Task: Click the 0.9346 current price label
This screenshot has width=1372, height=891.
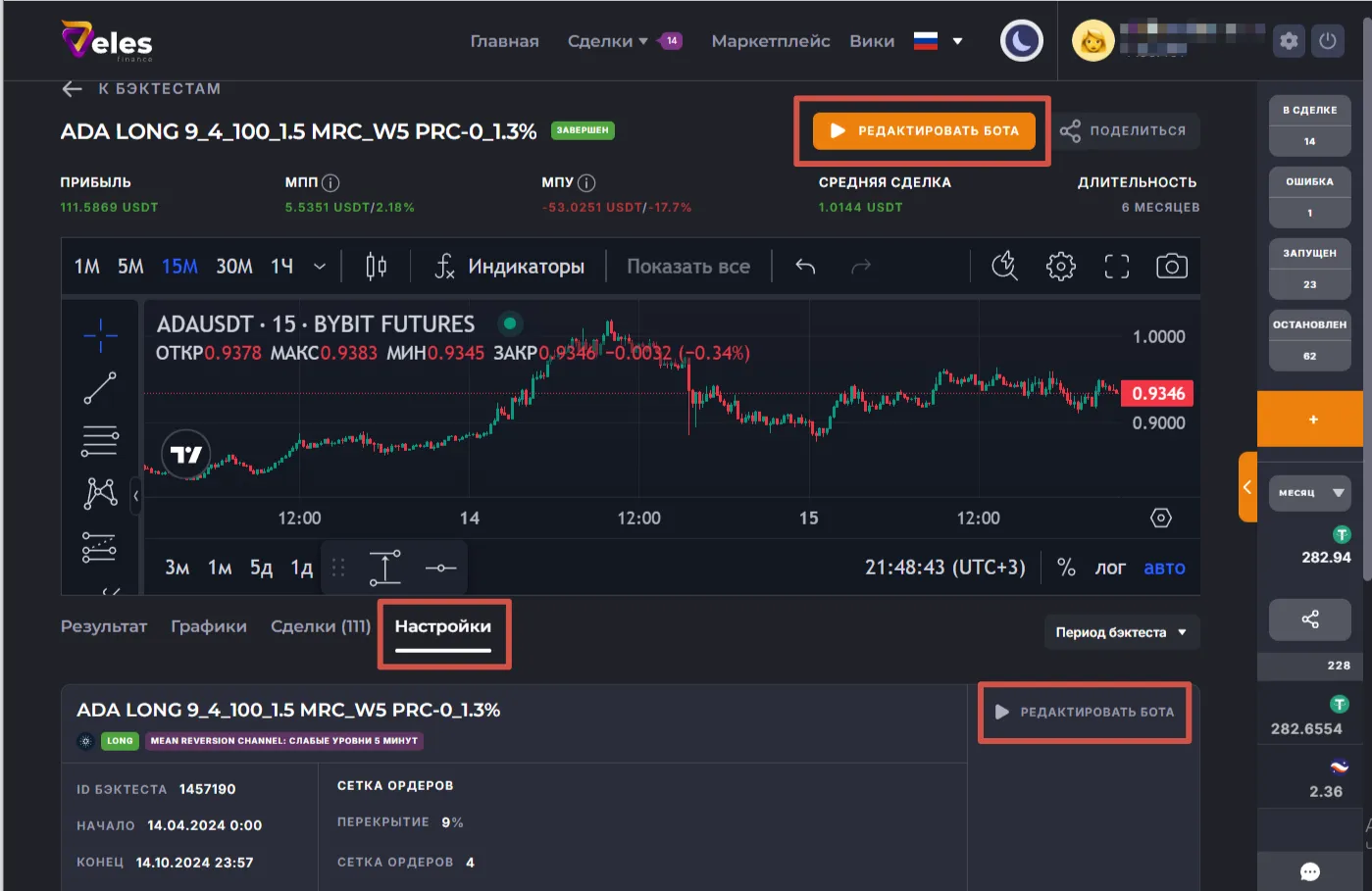Action: click(1157, 394)
